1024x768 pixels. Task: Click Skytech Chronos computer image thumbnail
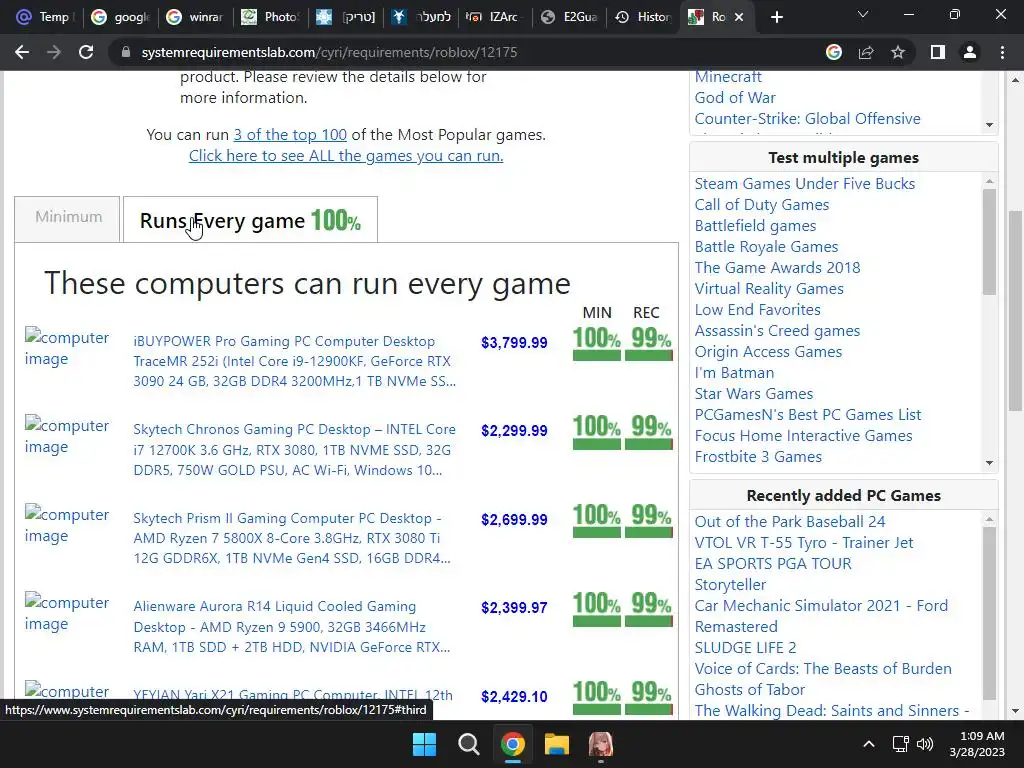pos(67,436)
